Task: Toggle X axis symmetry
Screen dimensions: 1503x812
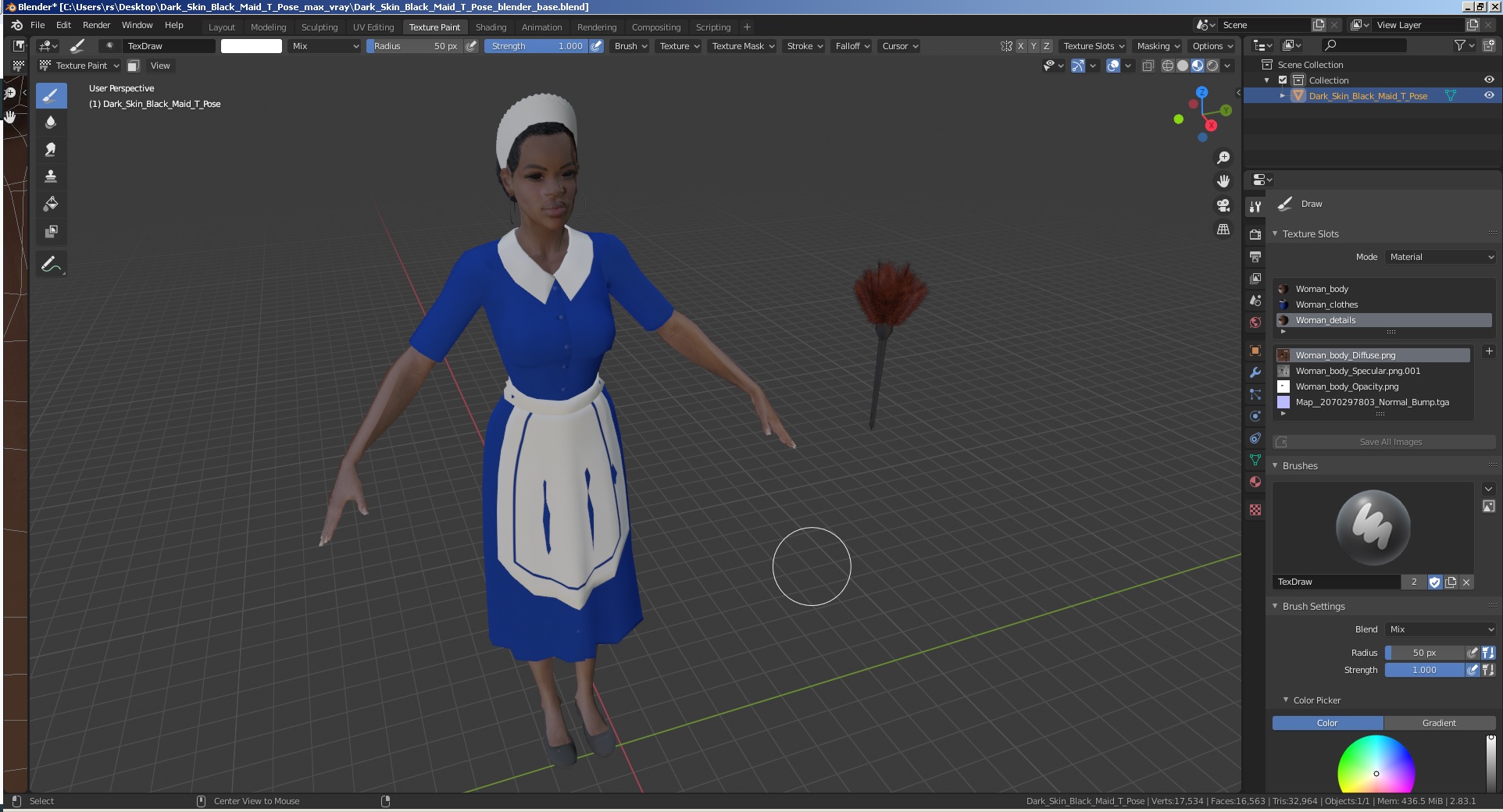Action: click(x=1020, y=46)
